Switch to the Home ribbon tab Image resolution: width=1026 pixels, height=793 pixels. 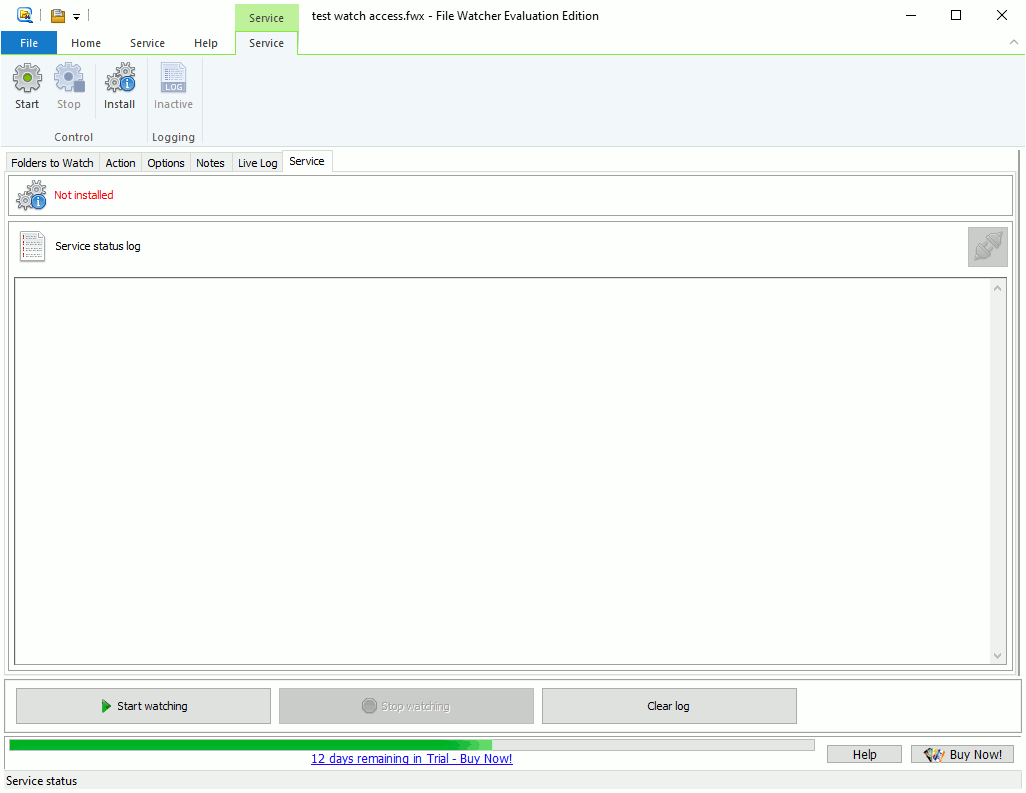pyautogui.click(x=86, y=43)
